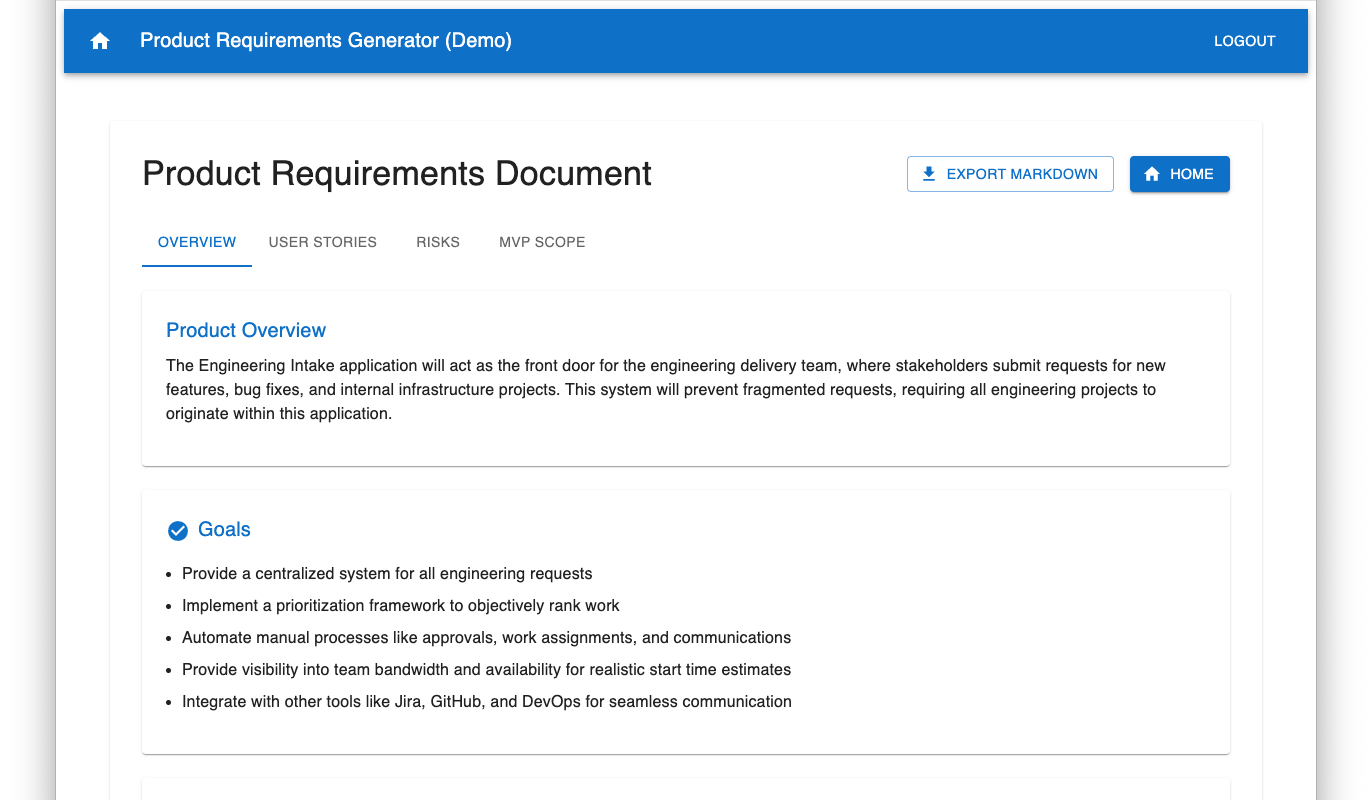This screenshot has height=800, width=1372.
Task: Click the Product Requirements Generator (Demo) title
Action: coord(326,41)
